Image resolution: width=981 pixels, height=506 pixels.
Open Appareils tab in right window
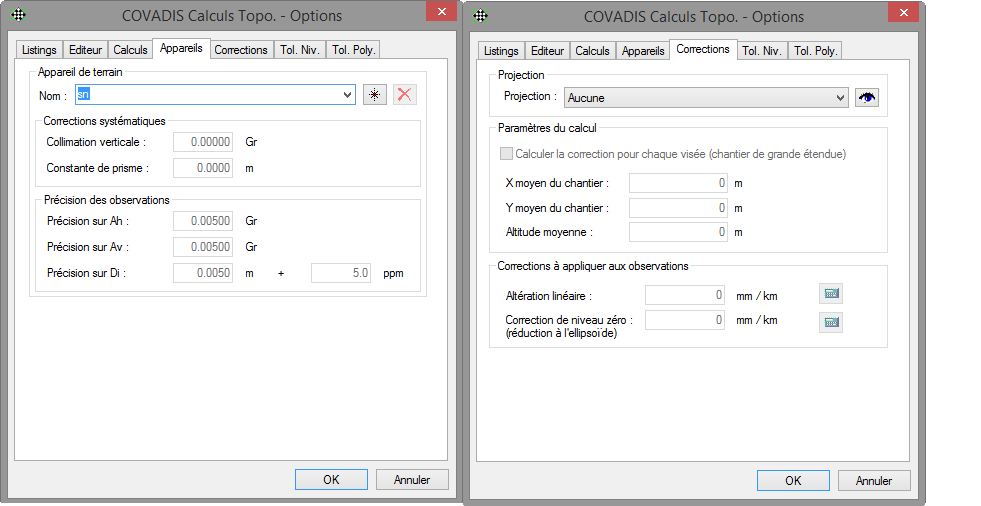click(643, 51)
